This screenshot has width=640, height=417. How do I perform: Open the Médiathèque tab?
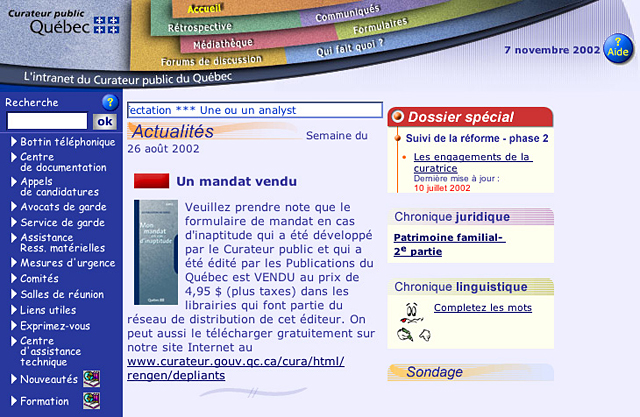tap(223, 43)
